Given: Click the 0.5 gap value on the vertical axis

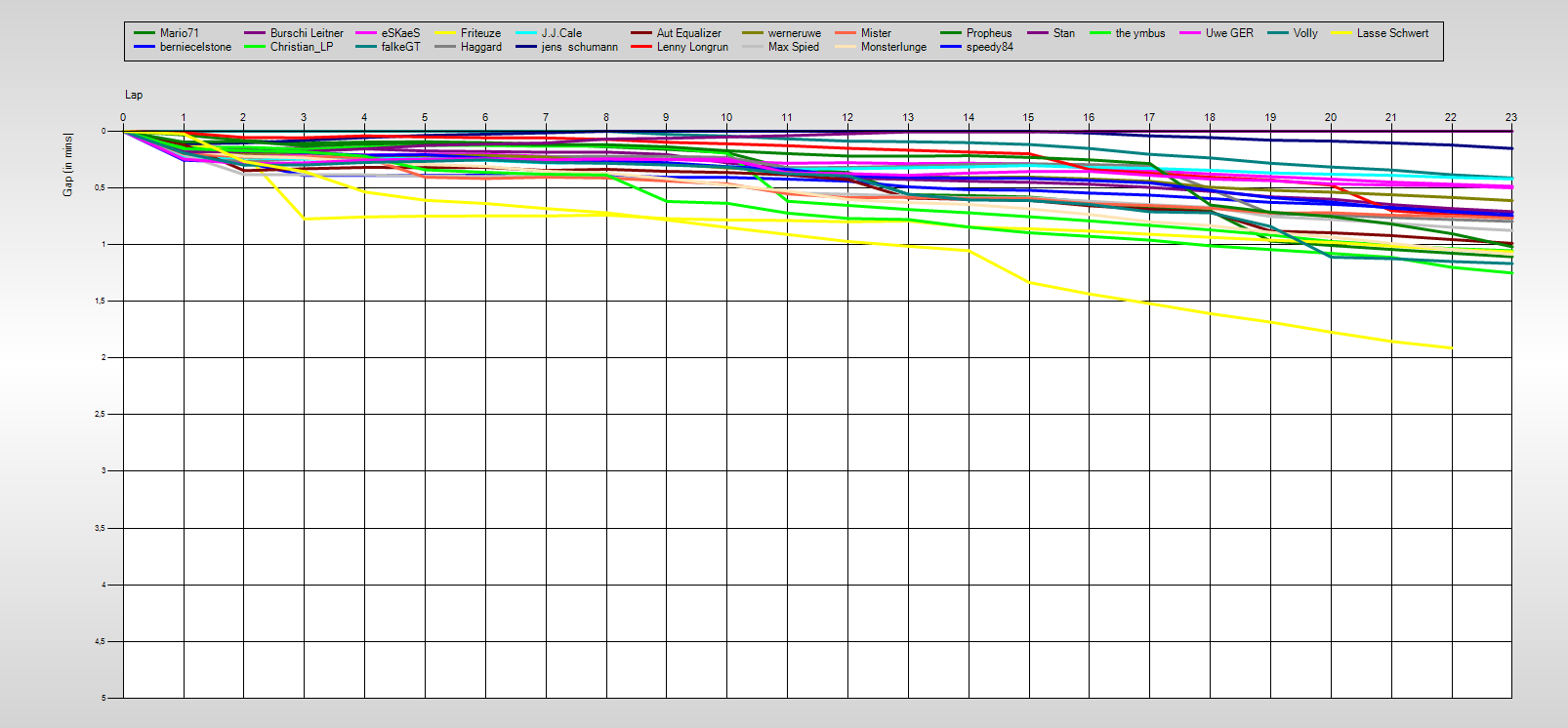Looking at the screenshot, I should [101, 187].
